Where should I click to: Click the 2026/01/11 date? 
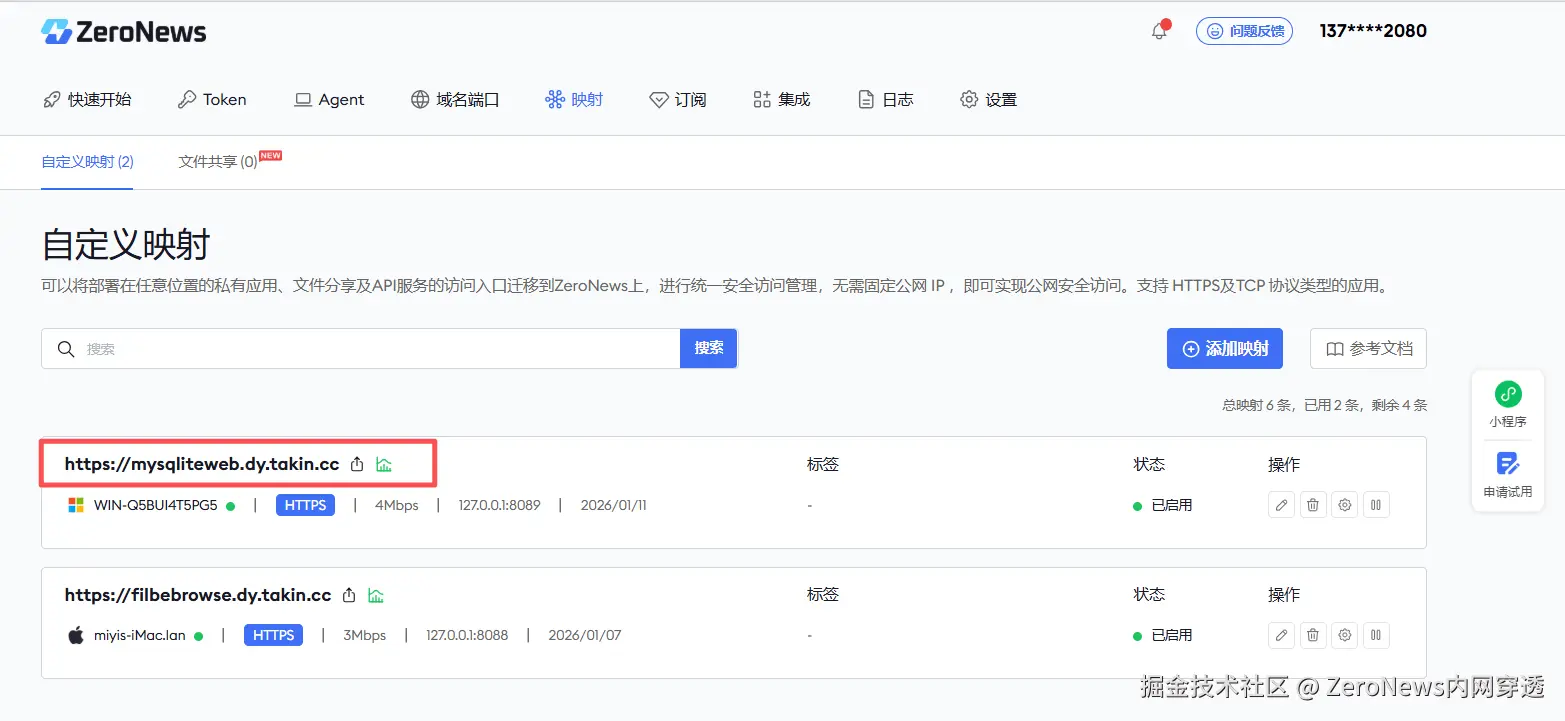[614, 505]
